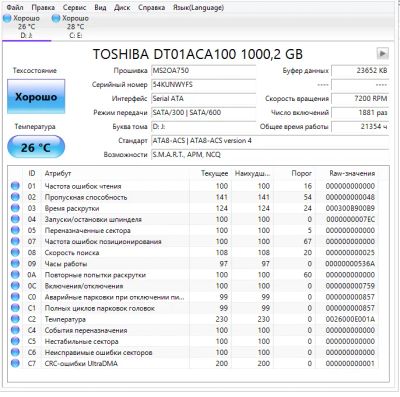Select the Повторные попытки раскрутки attribute
This screenshot has height=397, width=400.
95,275
